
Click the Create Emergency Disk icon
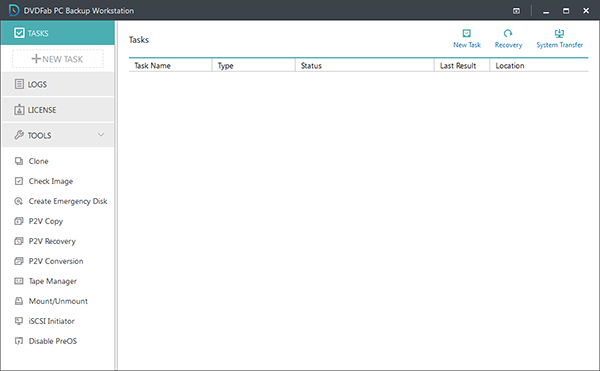(19, 201)
